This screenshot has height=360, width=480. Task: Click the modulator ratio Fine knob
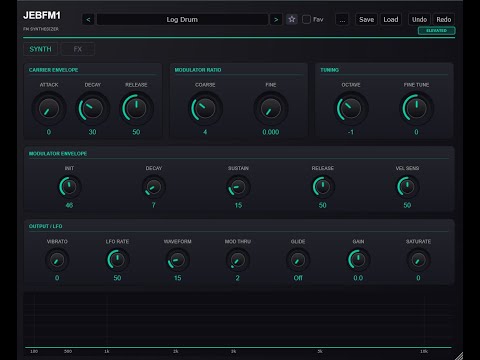(x=271, y=109)
